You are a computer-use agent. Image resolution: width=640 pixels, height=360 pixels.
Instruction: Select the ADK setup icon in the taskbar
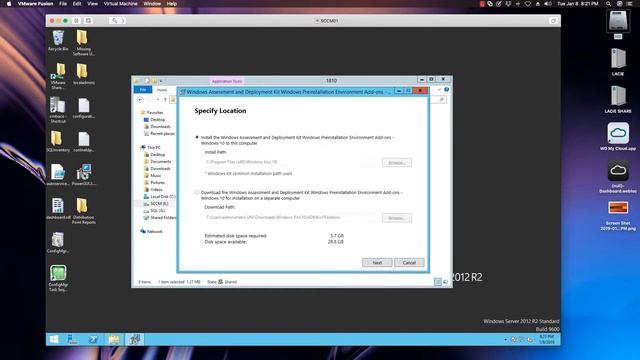tap(135, 339)
